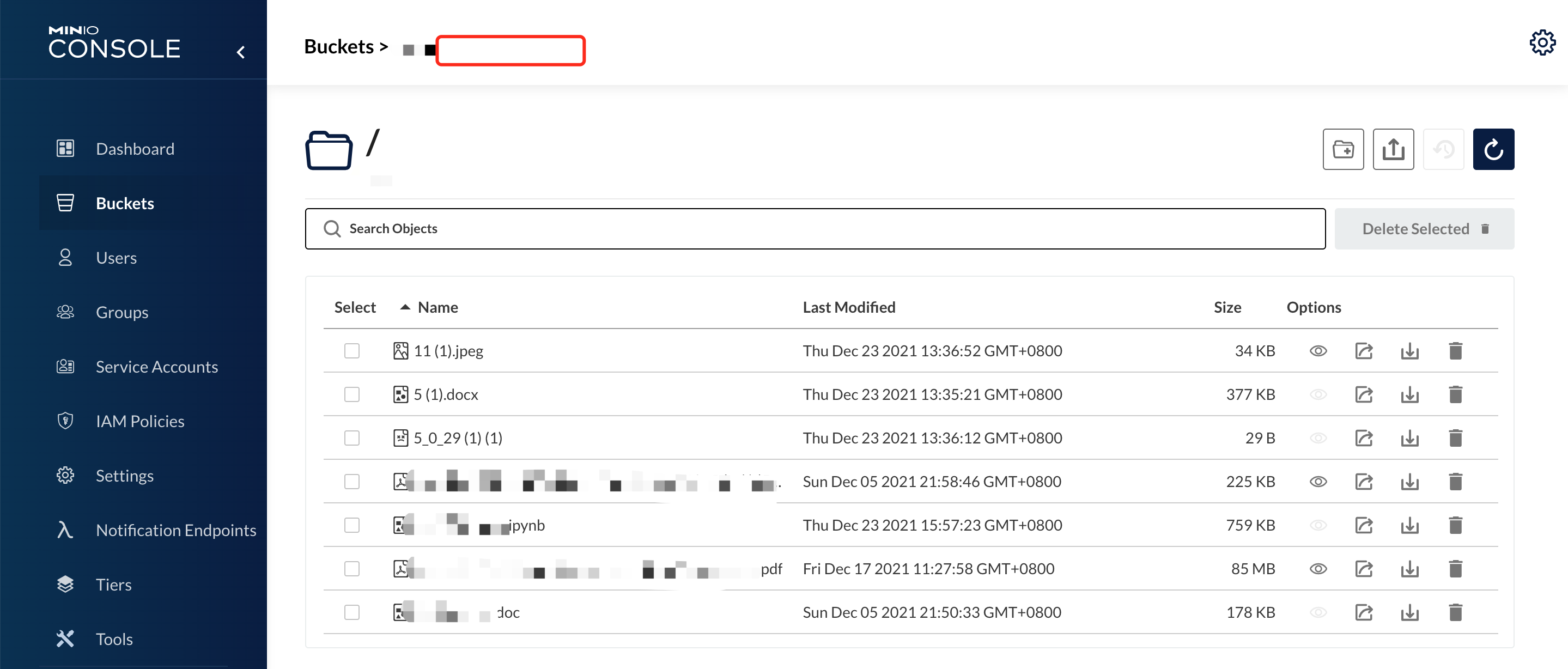Share the 5 (1).docx file
The image size is (1568, 669).
point(1364,395)
